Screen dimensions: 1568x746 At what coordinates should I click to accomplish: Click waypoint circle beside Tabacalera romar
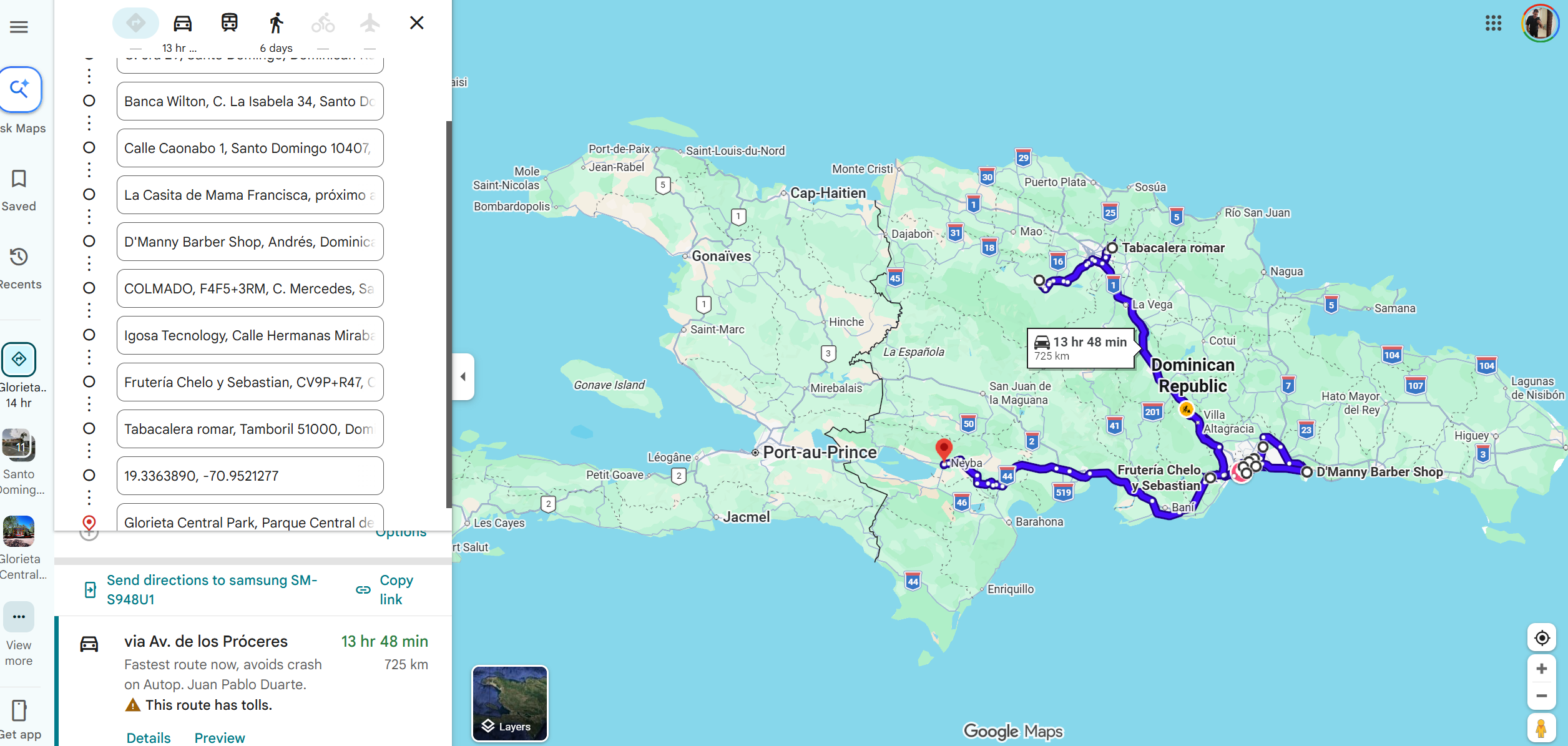[x=89, y=429]
